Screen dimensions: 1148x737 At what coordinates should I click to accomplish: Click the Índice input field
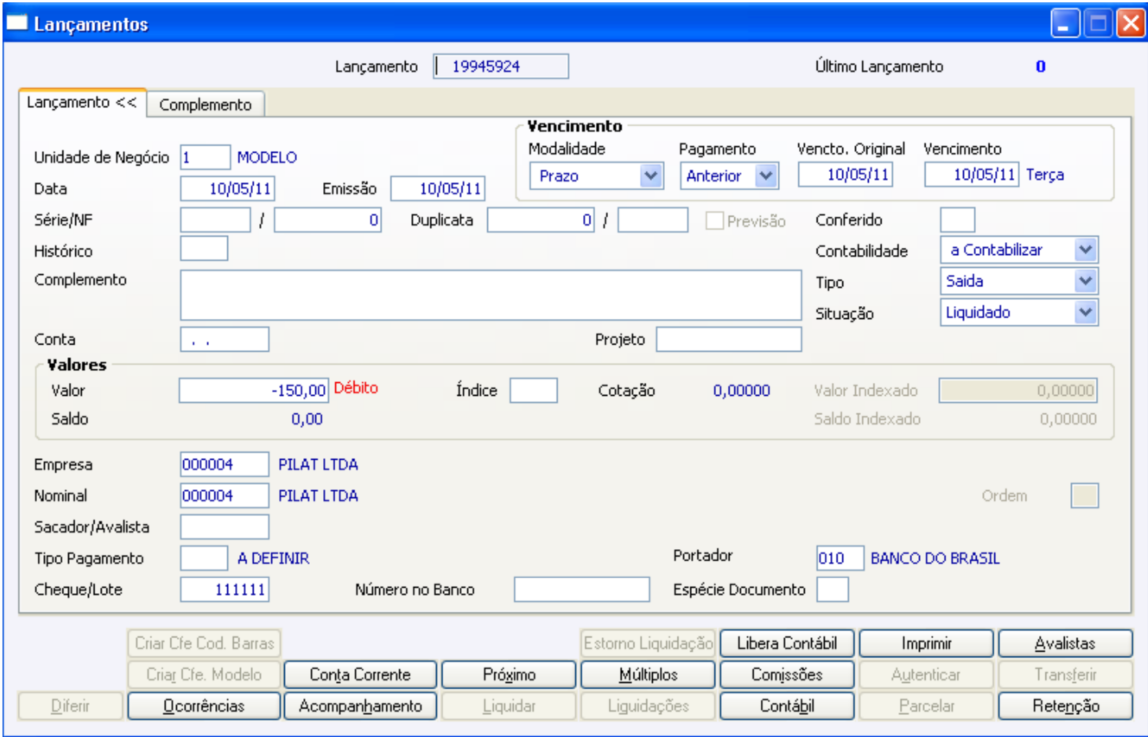(534, 390)
